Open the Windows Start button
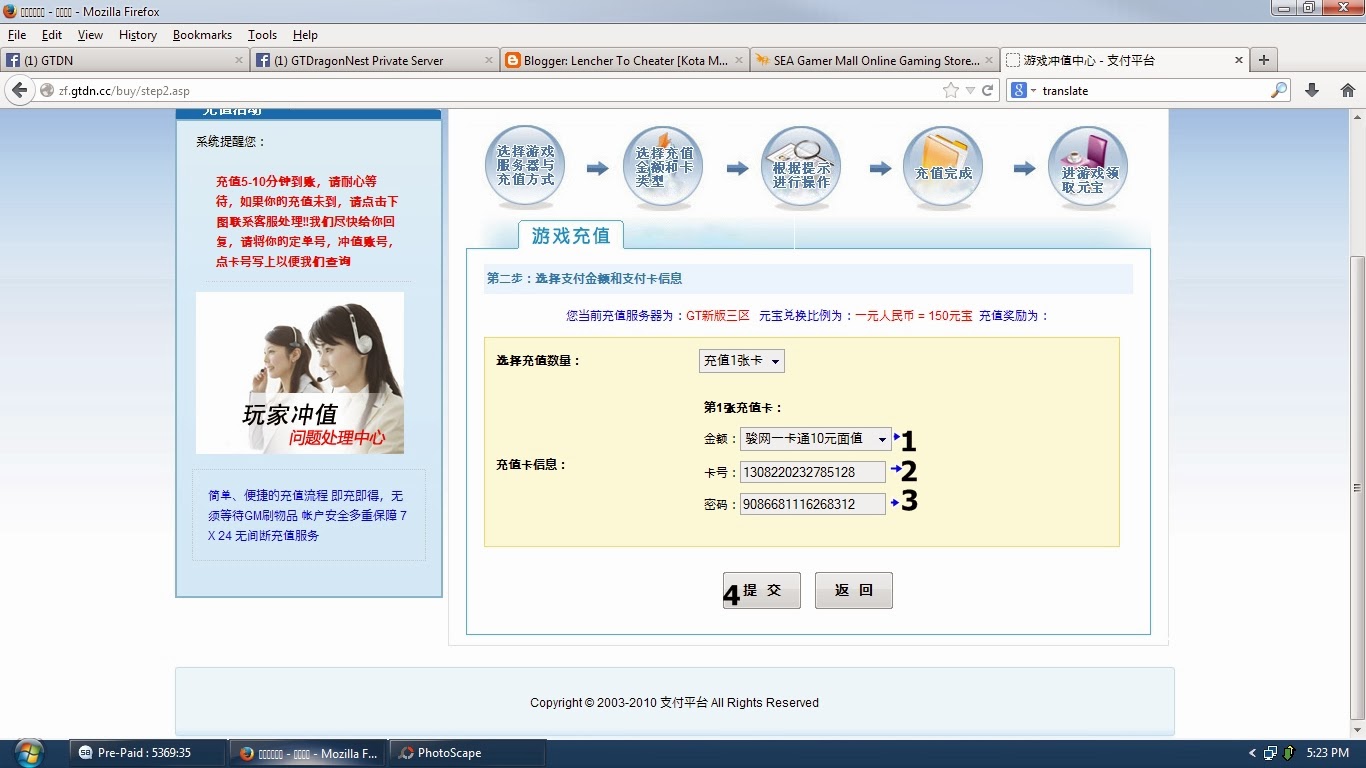 click(30, 752)
